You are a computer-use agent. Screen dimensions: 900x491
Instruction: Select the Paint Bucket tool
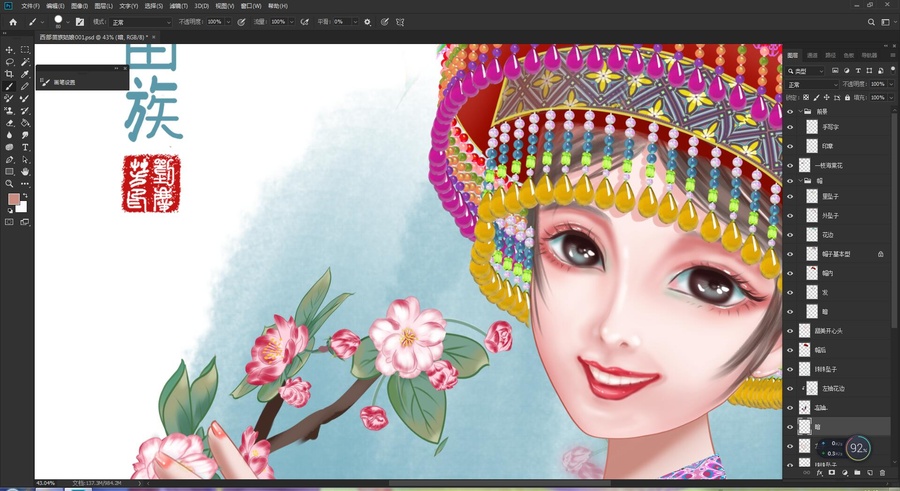coord(25,123)
